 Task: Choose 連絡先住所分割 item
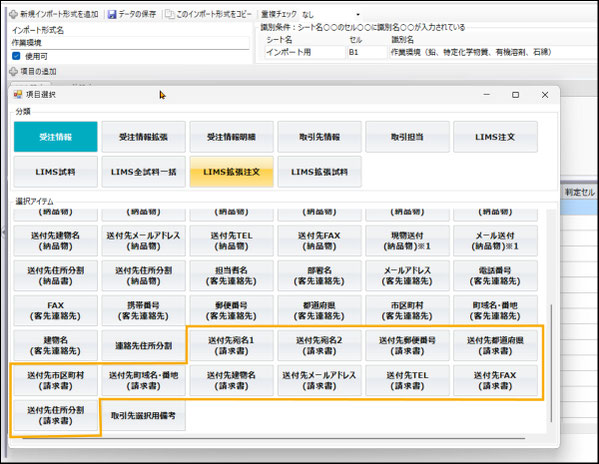click(144, 345)
